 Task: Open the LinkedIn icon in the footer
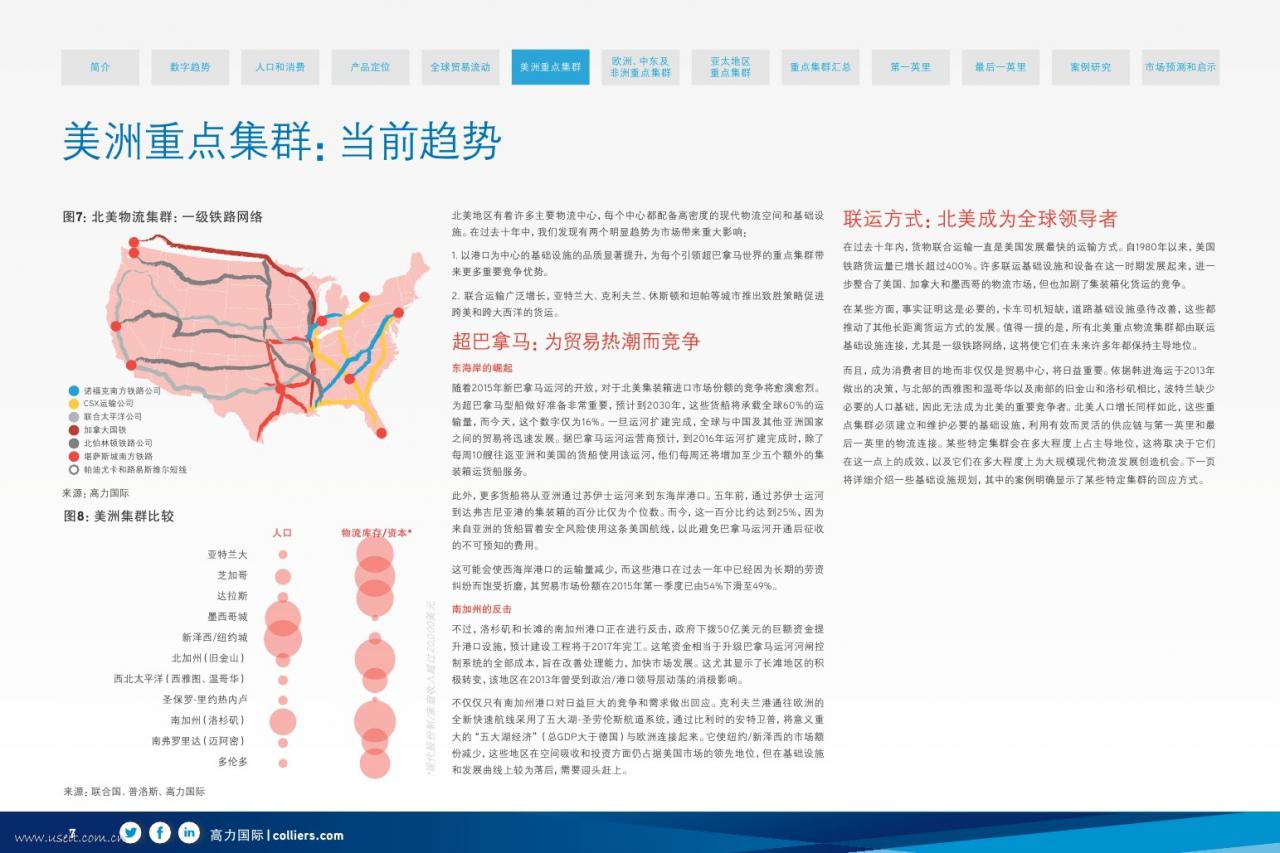(x=189, y=832)
